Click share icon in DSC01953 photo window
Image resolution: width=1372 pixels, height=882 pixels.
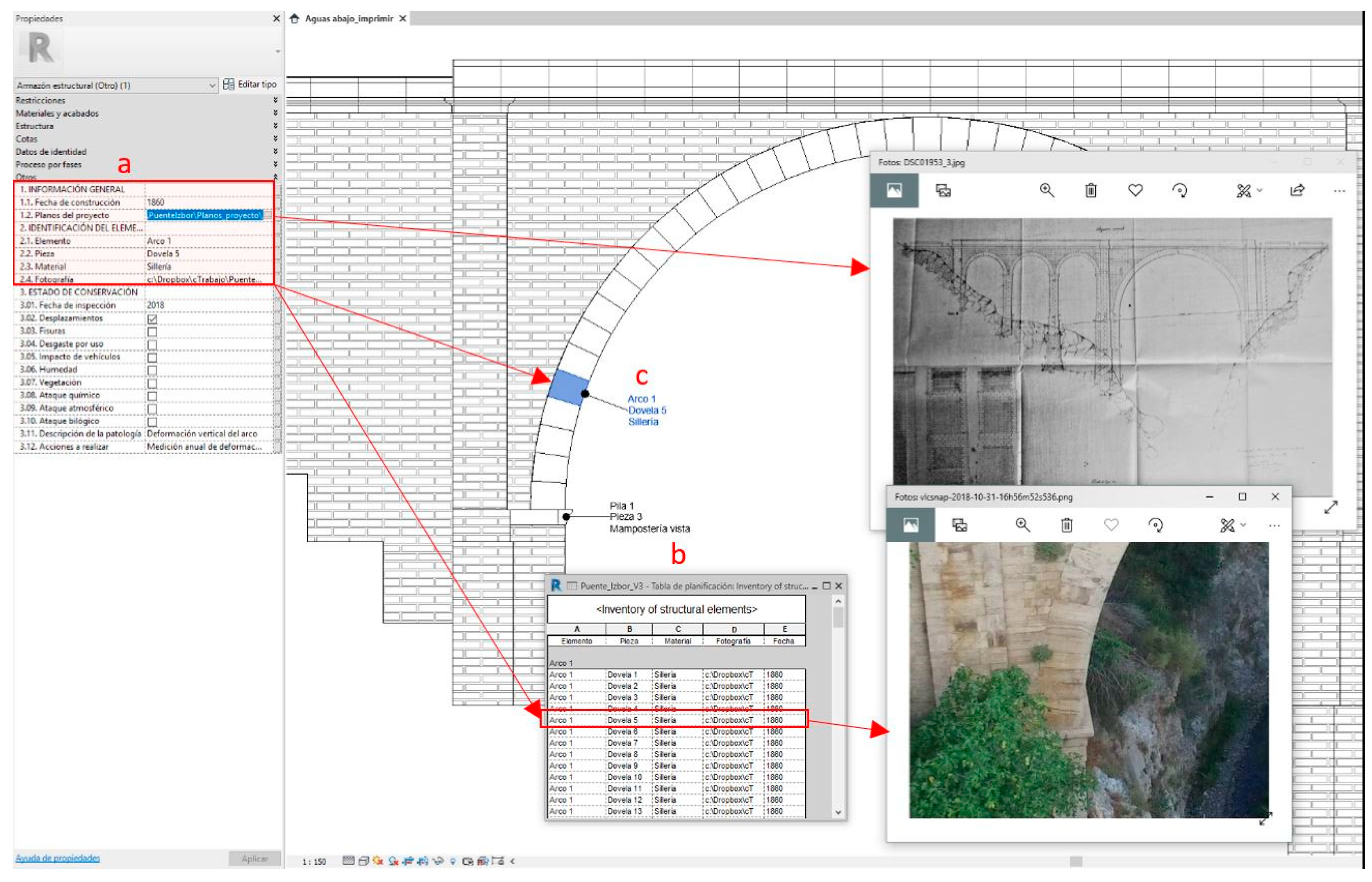pyautogui.click(x=1297, y=191)
